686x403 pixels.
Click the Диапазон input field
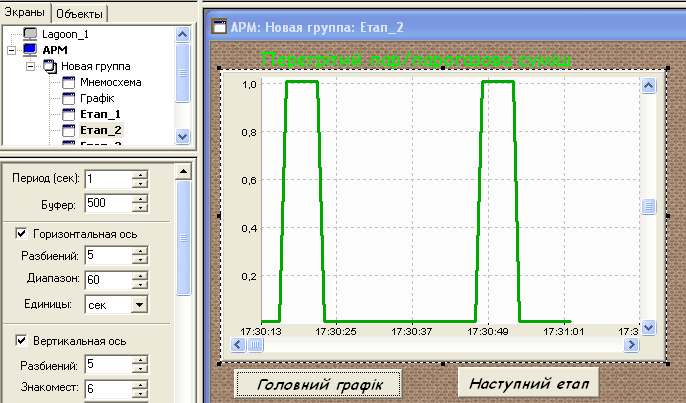(x=108, y=280)
